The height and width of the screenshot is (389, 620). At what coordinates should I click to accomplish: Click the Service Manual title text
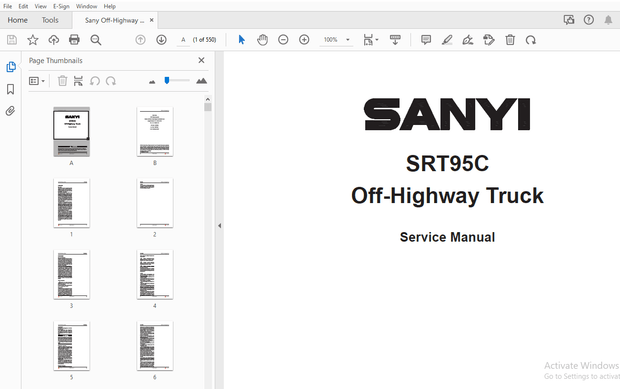point(447,237)
